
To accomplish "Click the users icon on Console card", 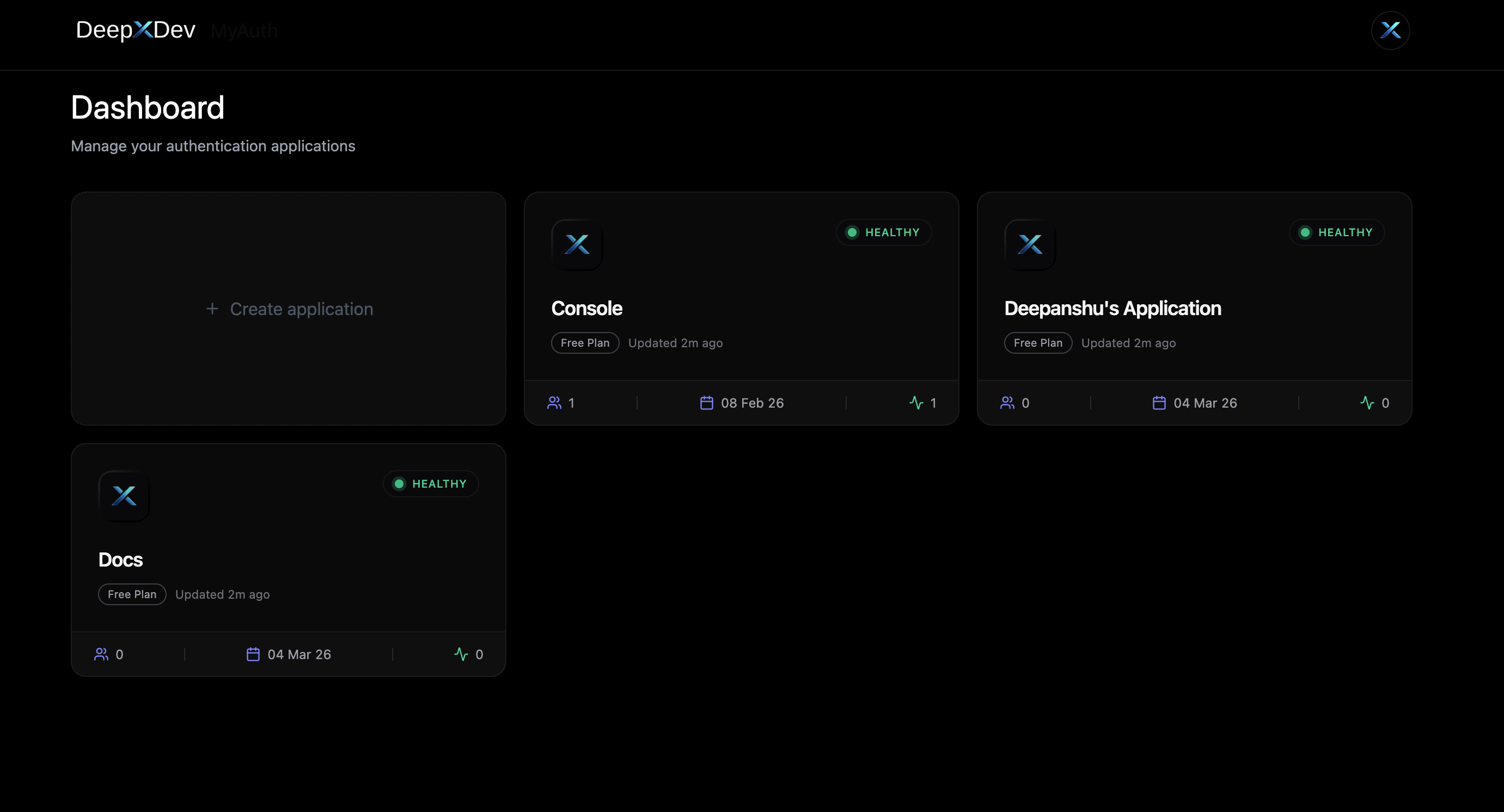I will (554, 403).
